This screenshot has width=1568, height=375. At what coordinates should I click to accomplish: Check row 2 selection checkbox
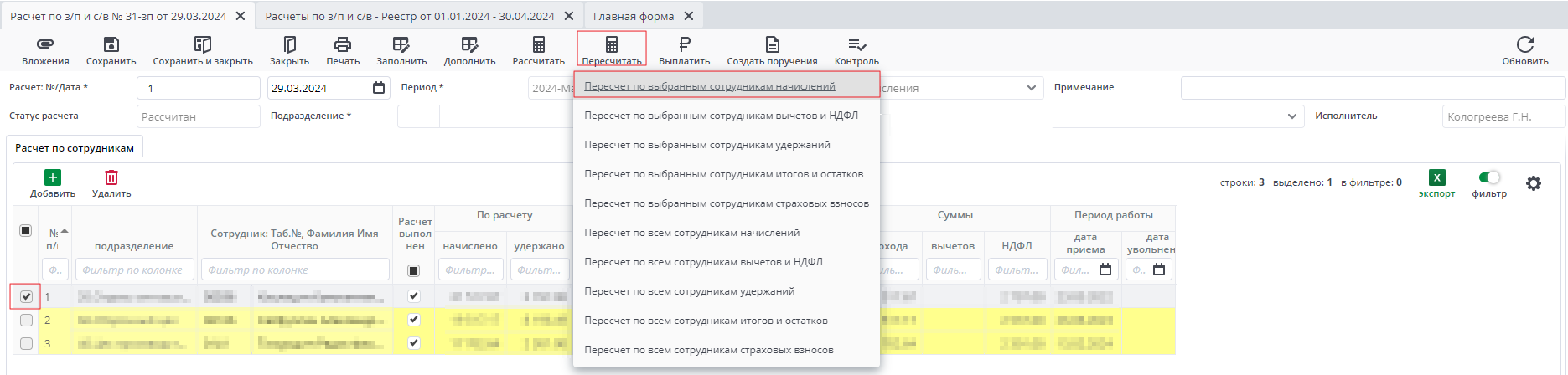(x=26, y=320)
